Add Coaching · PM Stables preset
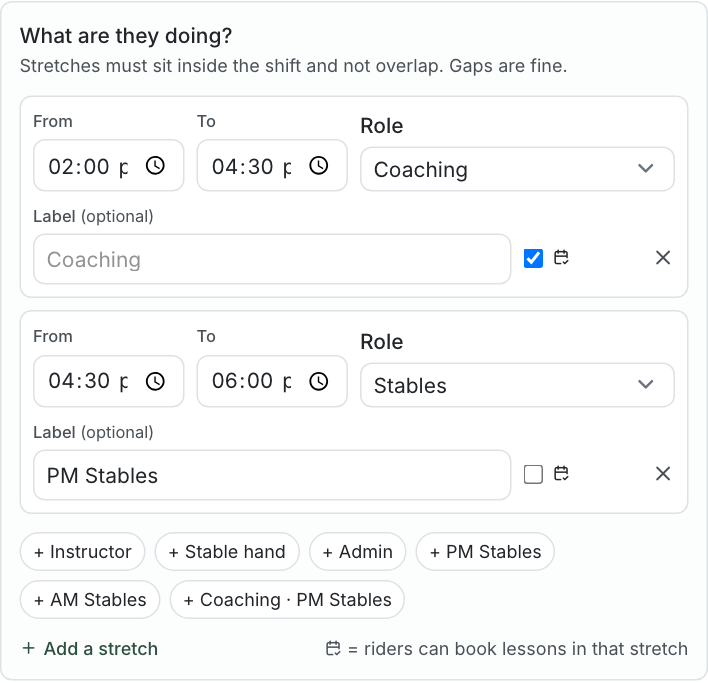This screenshot has height=683, width=708. click(287, 599)
